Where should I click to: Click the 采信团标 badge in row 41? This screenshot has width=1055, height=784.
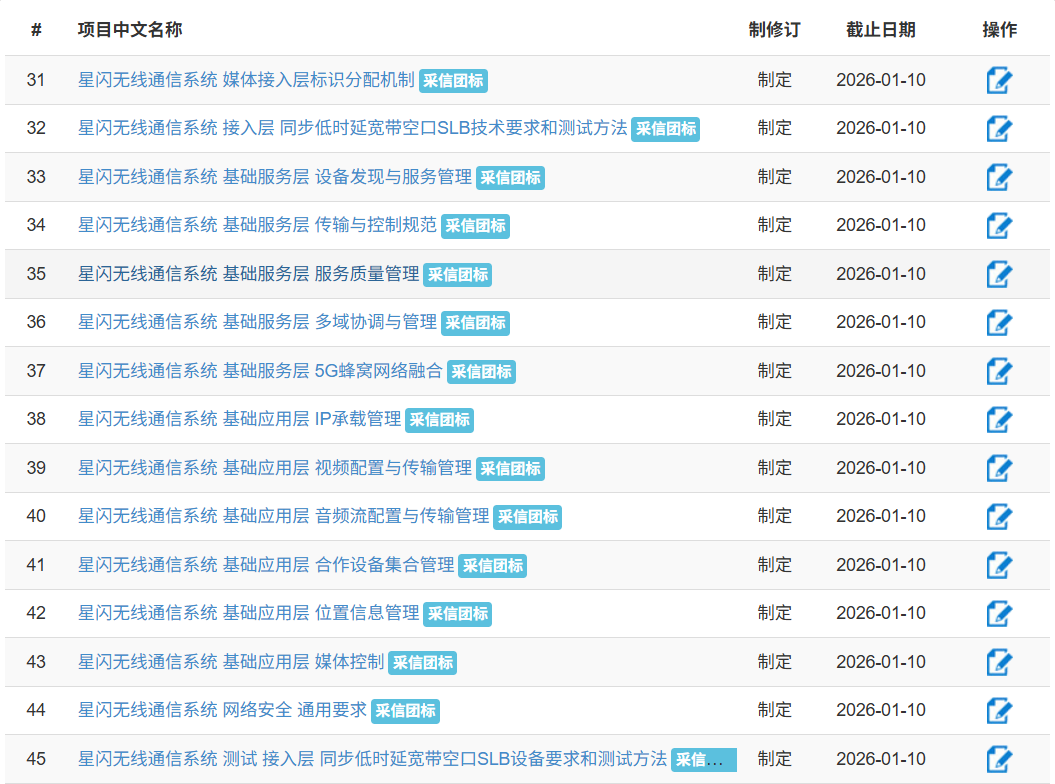click(492, 566)
